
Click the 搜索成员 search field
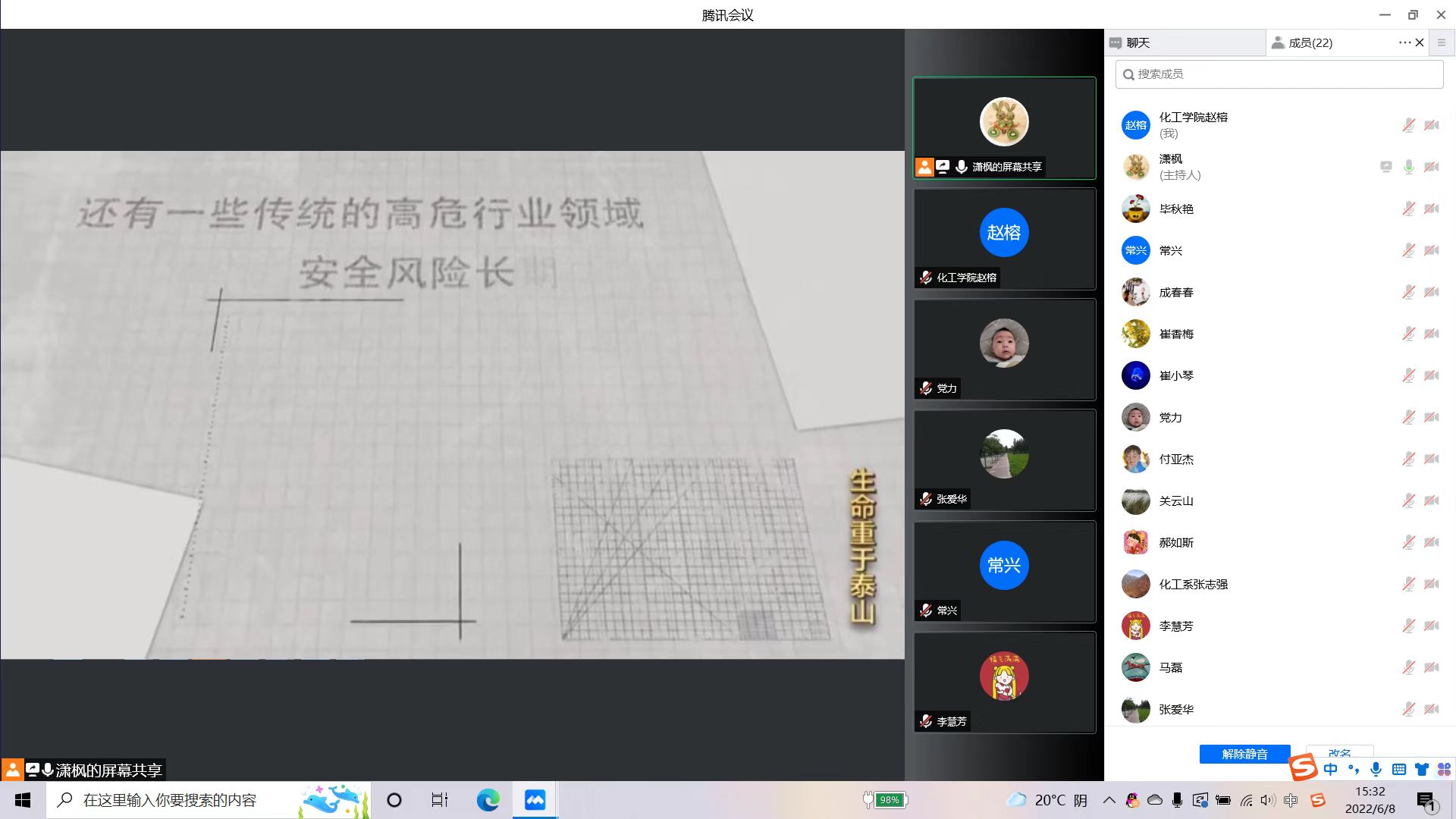pos(1279,74)
